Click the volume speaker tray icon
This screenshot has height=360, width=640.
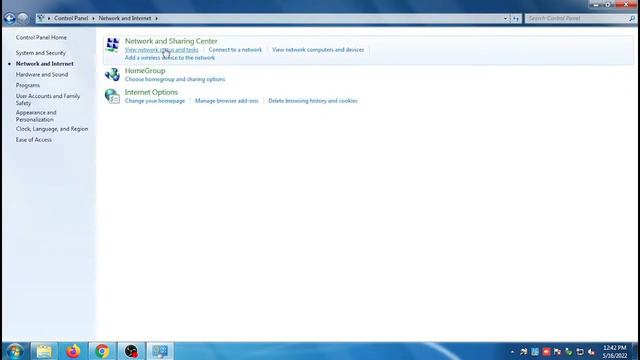coord(591,352)
